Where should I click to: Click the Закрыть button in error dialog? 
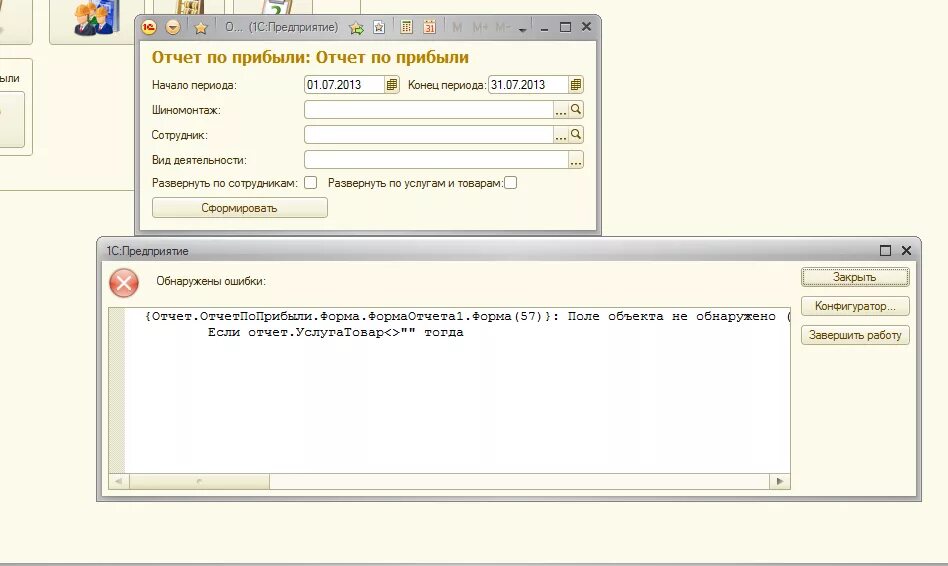point(855,277)
